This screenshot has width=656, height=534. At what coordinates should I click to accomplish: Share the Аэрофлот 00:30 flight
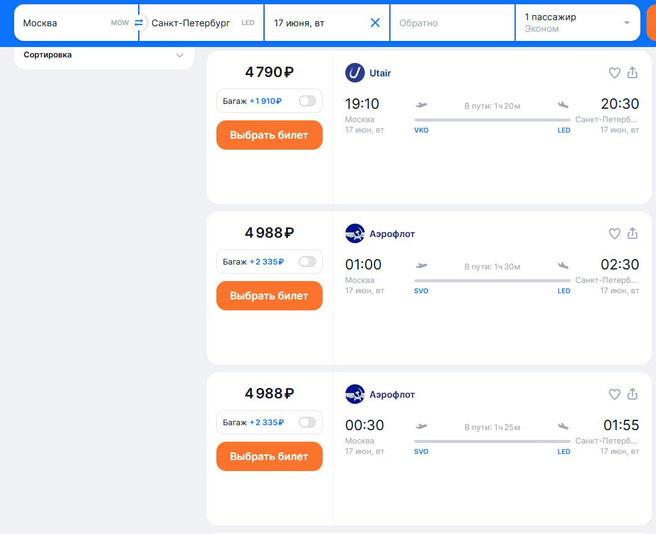tap(632, 395)
